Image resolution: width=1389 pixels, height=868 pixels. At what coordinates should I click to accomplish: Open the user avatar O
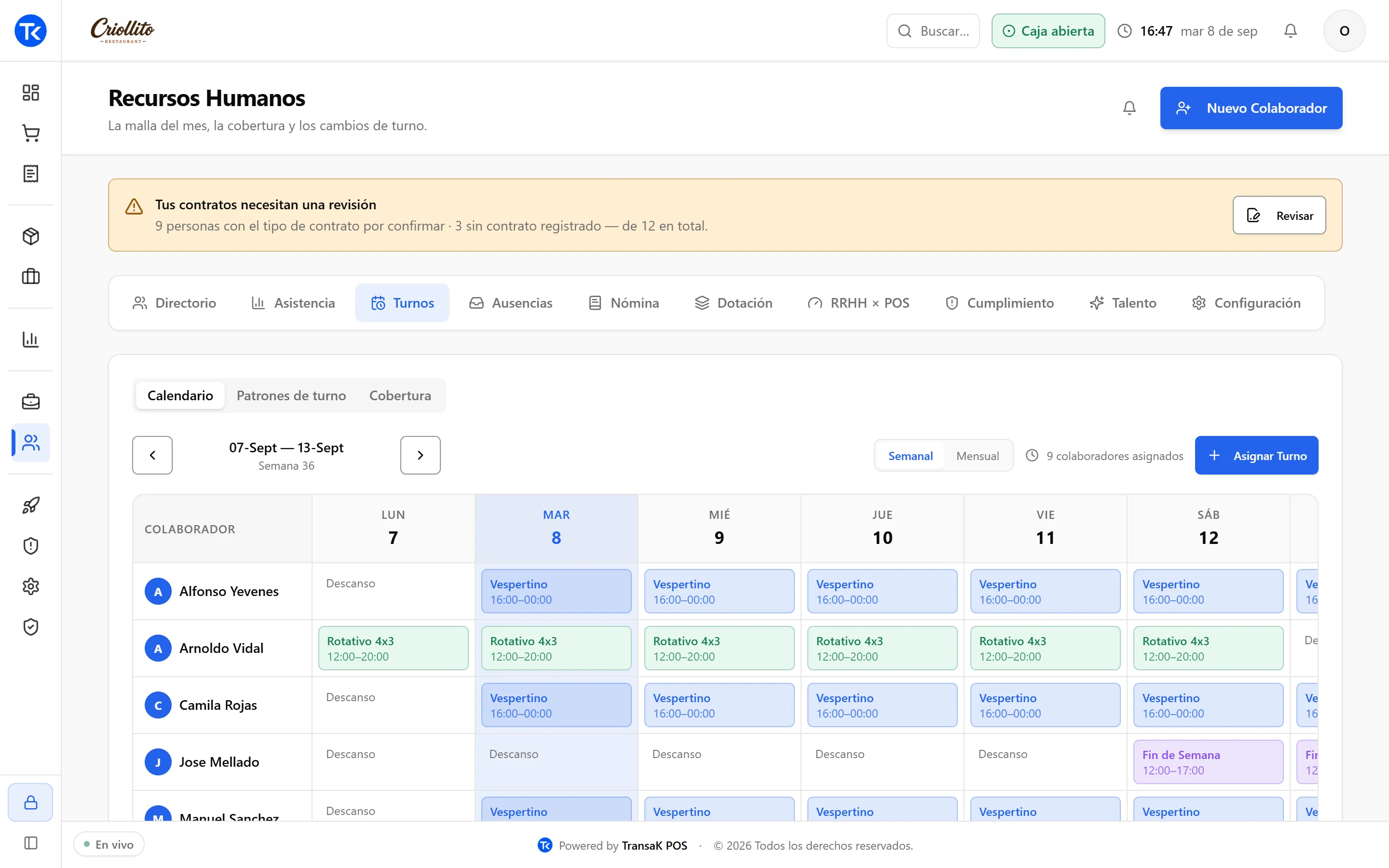click(x=1344, y=31)
